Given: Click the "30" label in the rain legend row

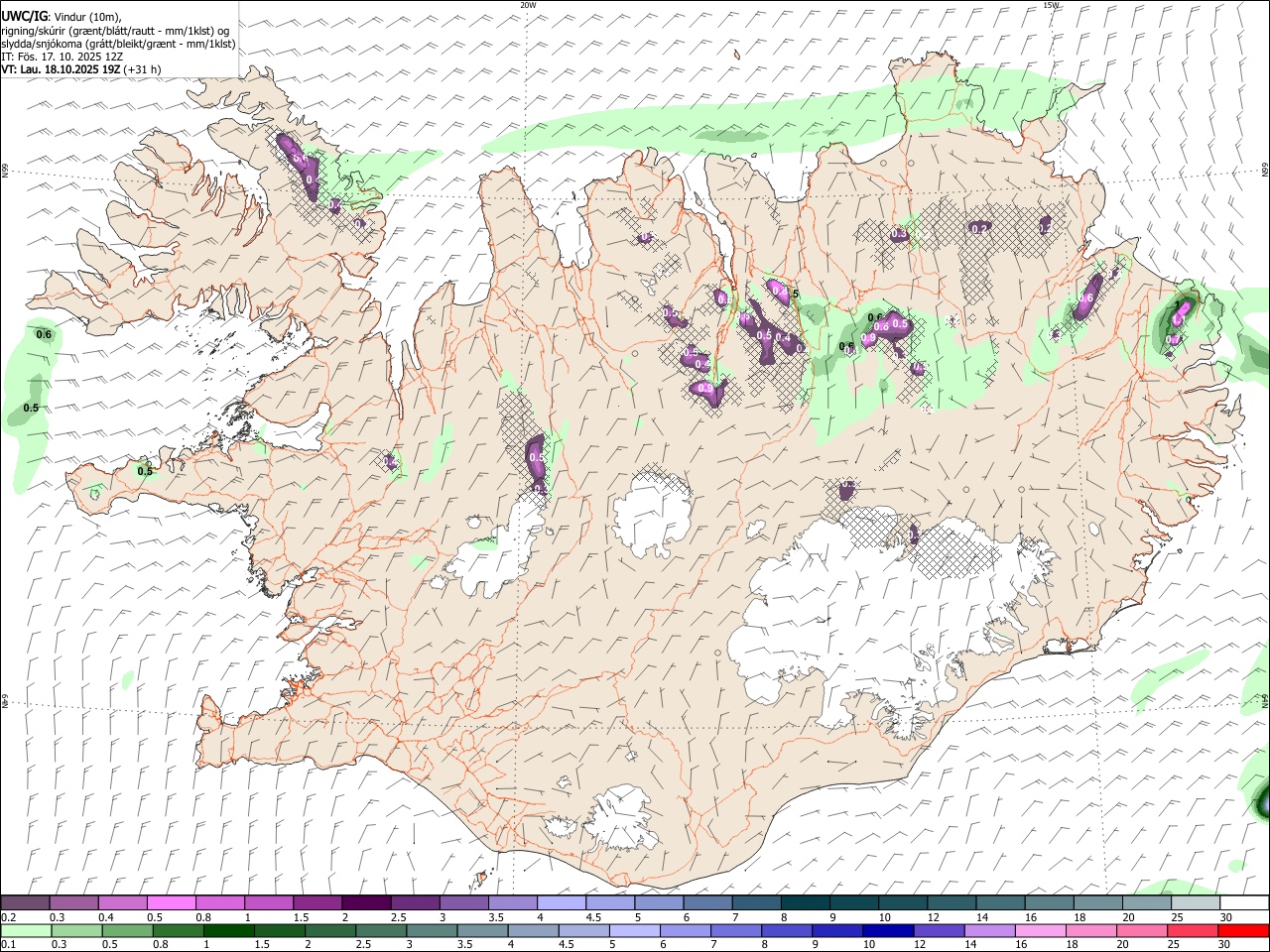Looking at the screenshot, I should [1225, 945].
